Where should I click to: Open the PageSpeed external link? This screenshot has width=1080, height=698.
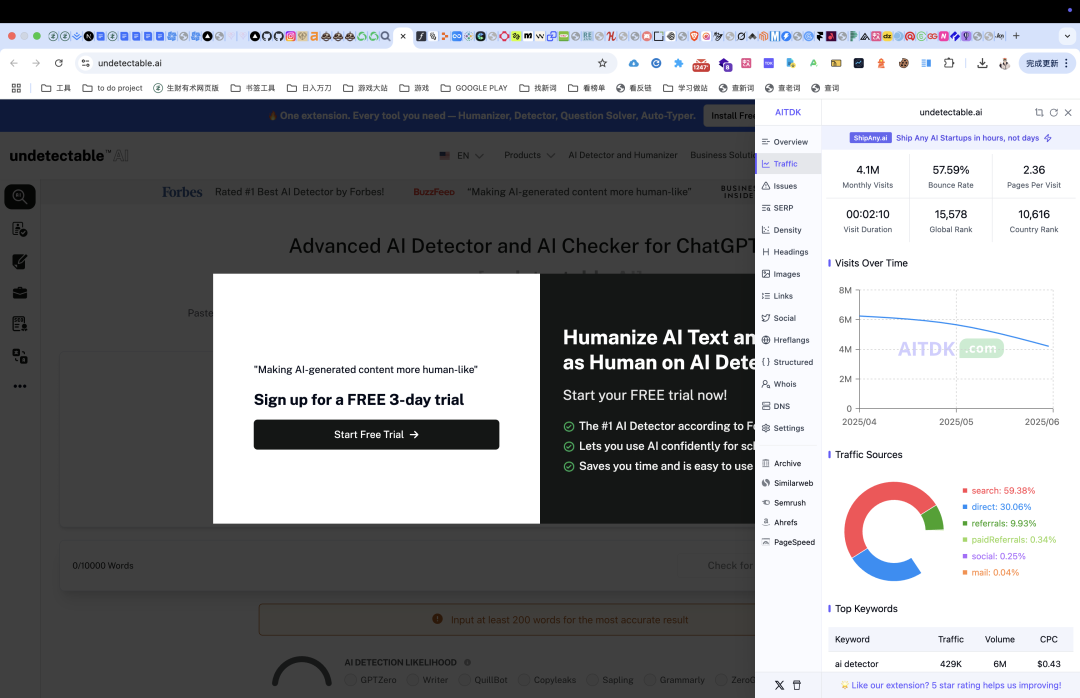click(788, 542)
